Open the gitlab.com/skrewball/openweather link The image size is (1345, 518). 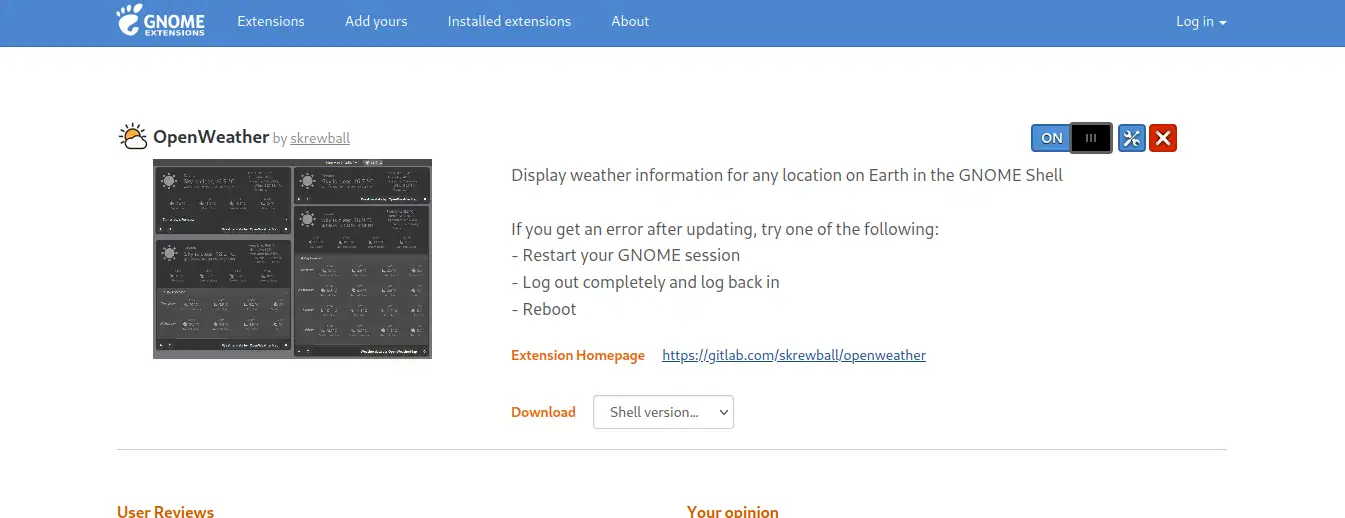point(794,355)
